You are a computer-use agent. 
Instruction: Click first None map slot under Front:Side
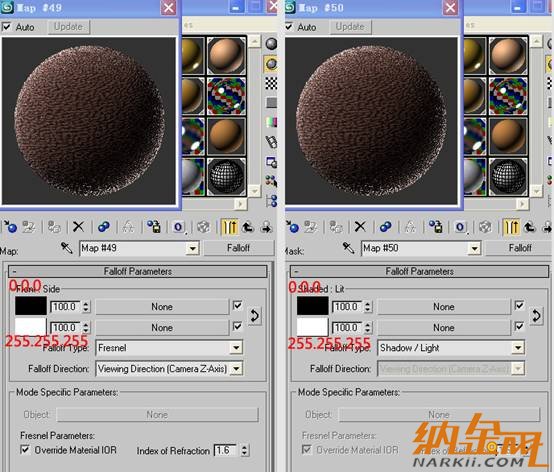[x=162, y=307]
